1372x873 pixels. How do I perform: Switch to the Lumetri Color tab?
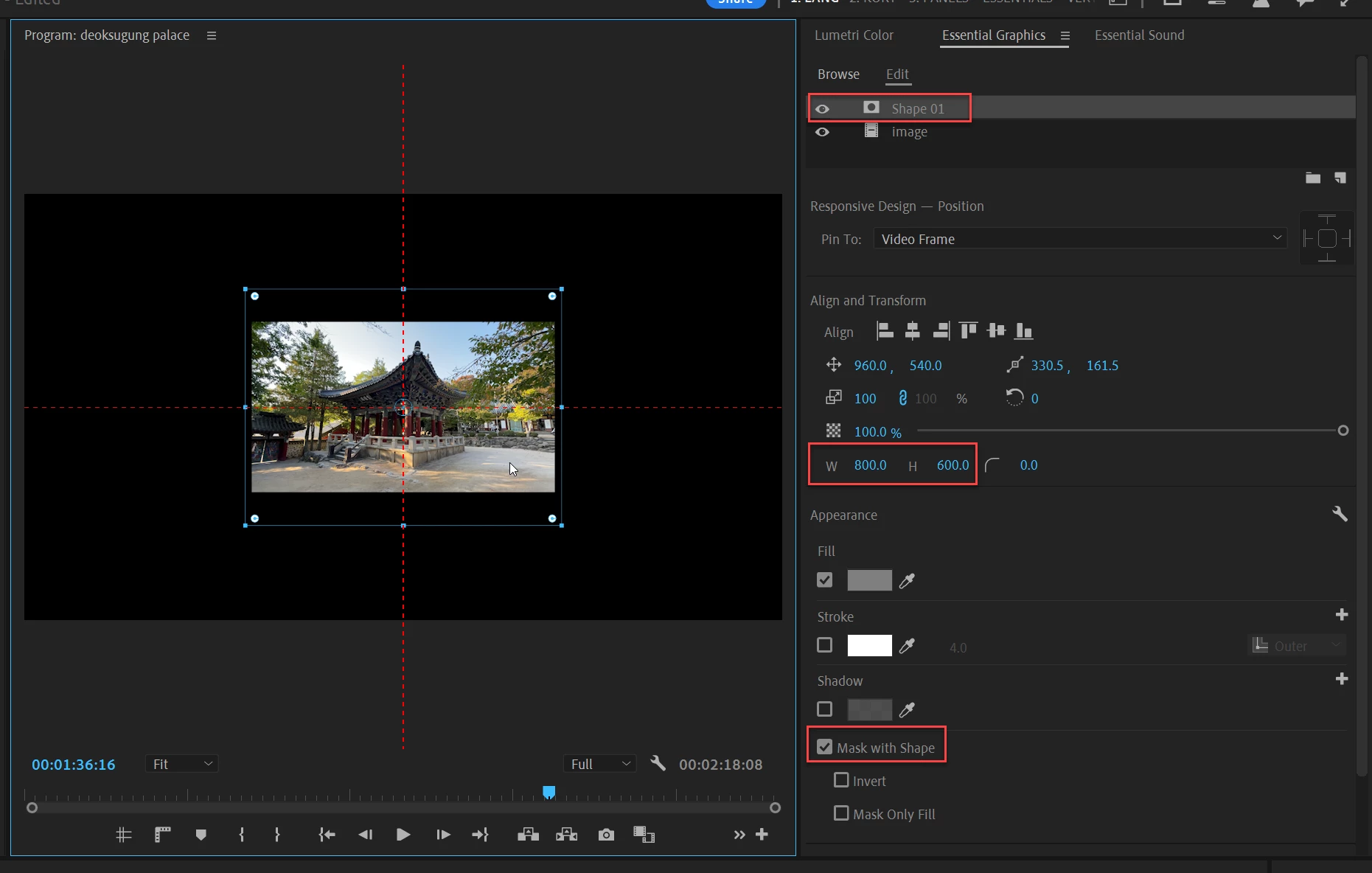[854, 35]
